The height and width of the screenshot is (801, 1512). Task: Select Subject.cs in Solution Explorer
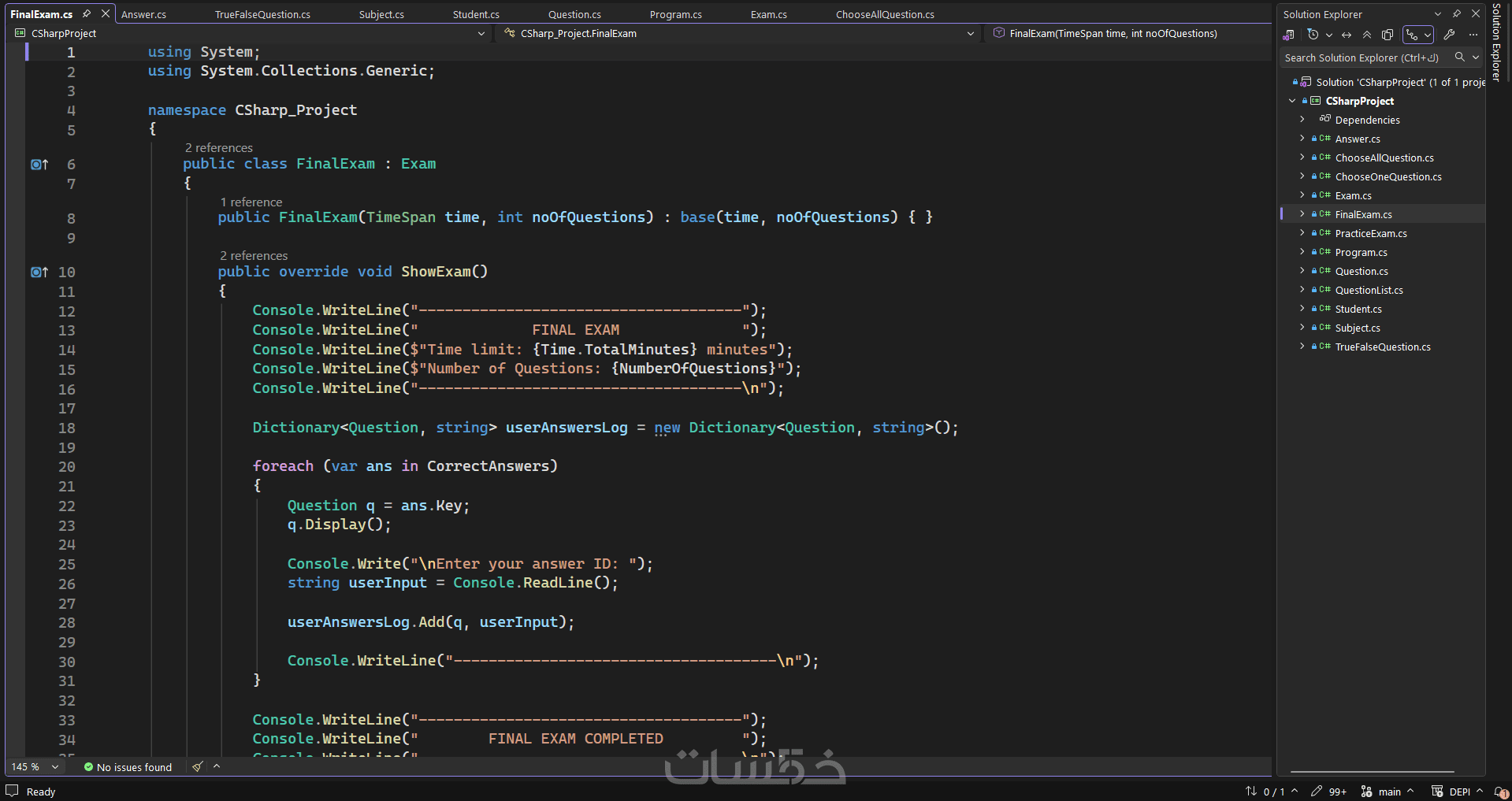(1358, 328)
